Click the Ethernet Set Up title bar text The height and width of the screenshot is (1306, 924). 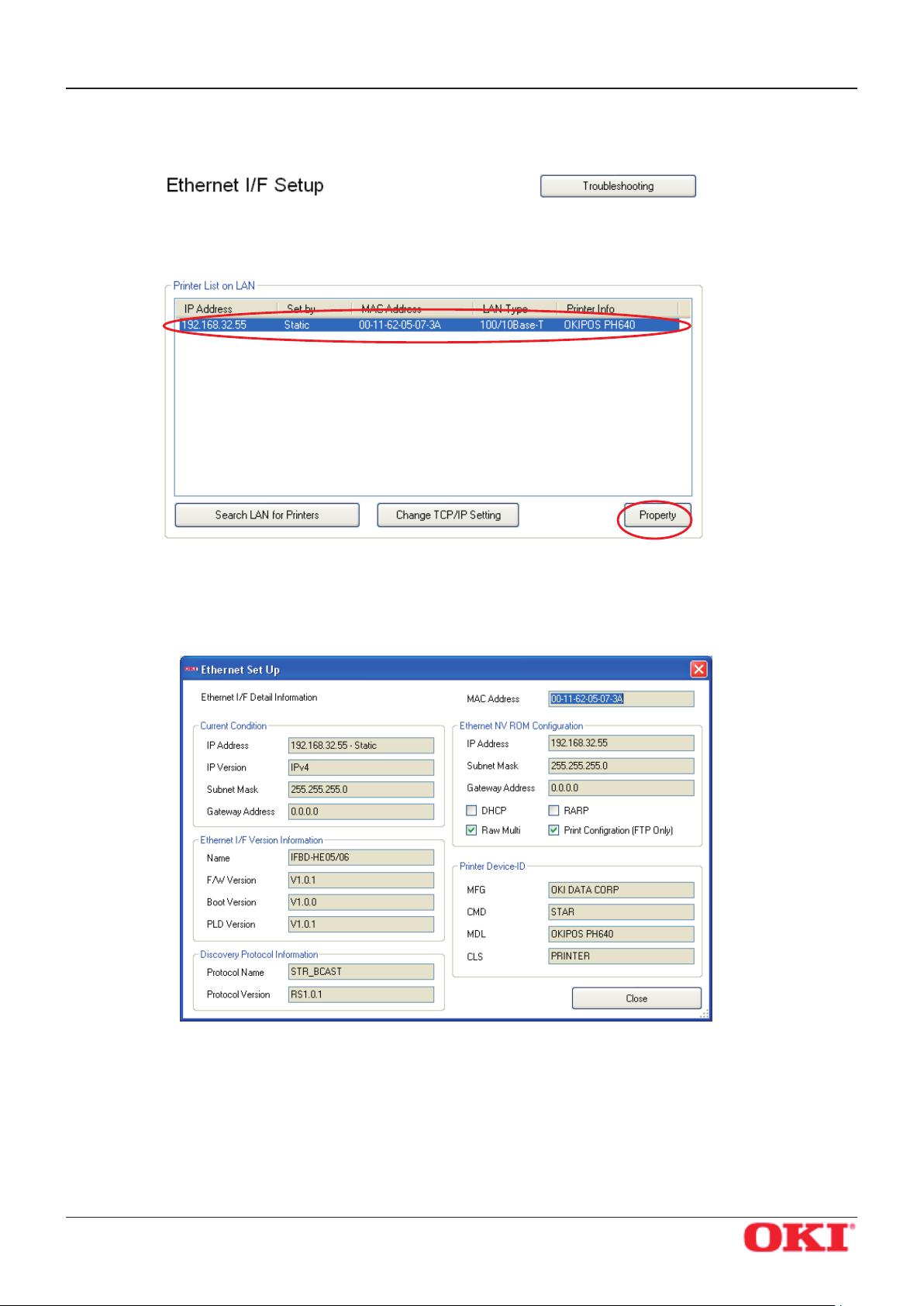(240, 670)
